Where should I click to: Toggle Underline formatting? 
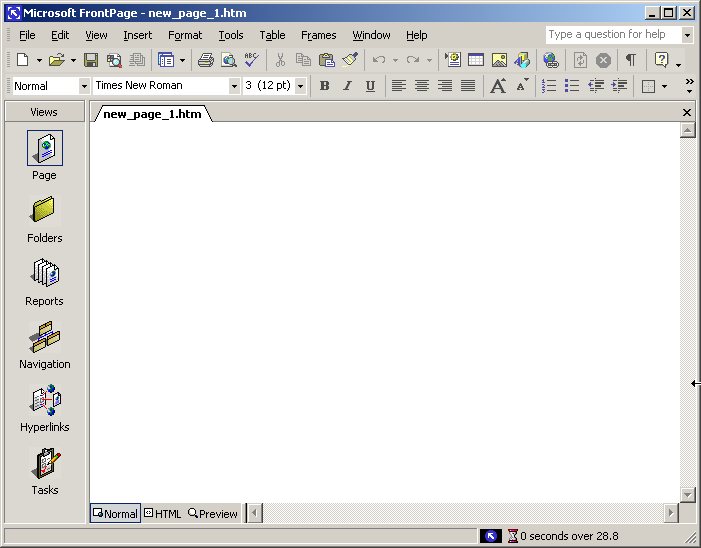[x=370, y=85]
